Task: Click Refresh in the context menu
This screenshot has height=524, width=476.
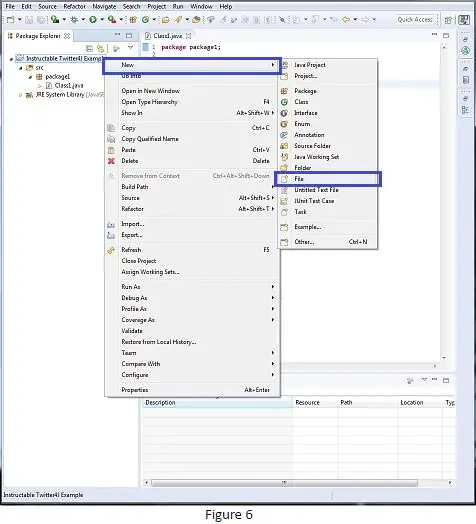Action: tap(192, 250)
